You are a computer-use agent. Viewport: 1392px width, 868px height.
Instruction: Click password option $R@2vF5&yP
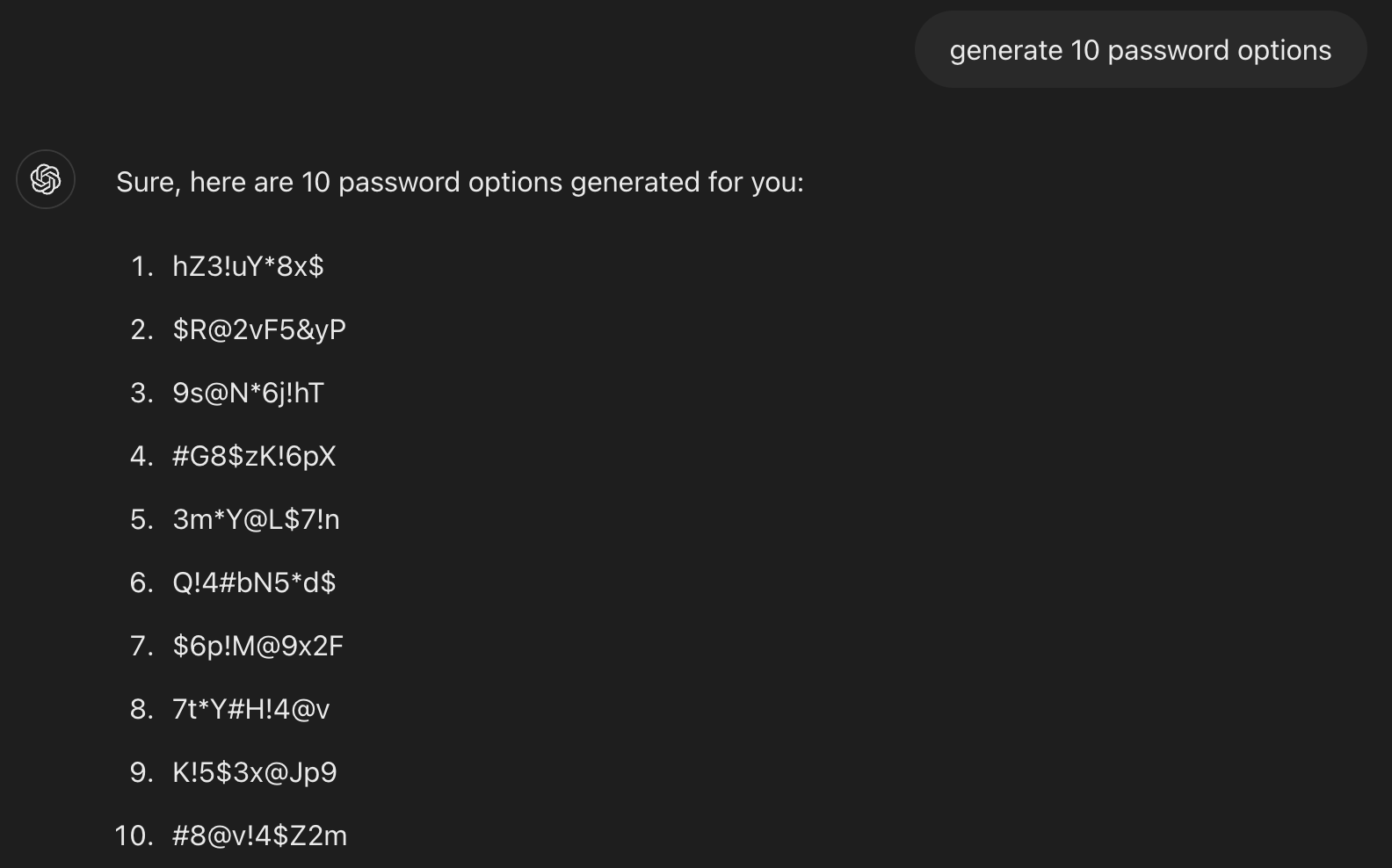259,329
